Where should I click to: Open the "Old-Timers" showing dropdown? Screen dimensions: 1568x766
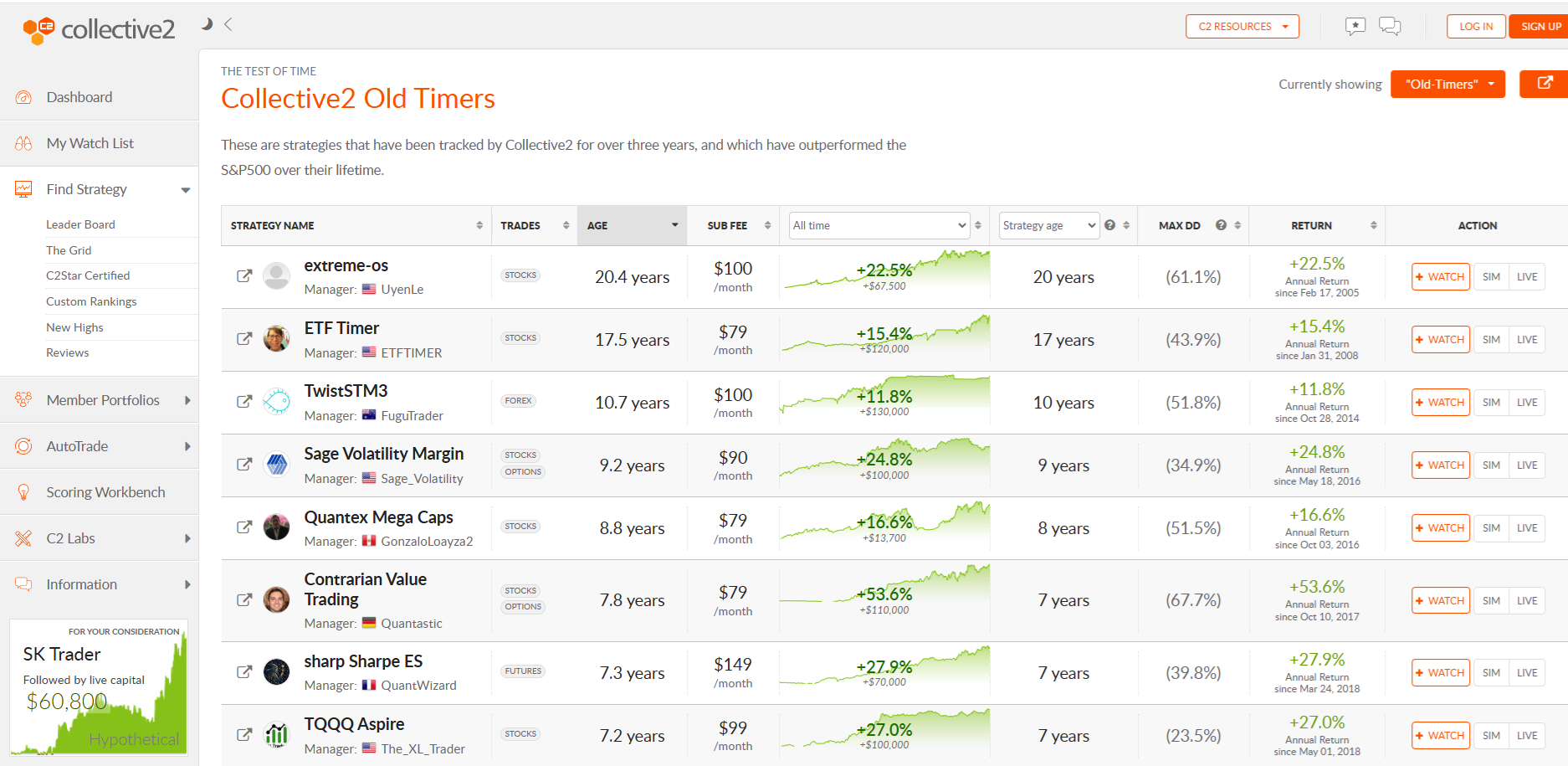(1448, 85)
